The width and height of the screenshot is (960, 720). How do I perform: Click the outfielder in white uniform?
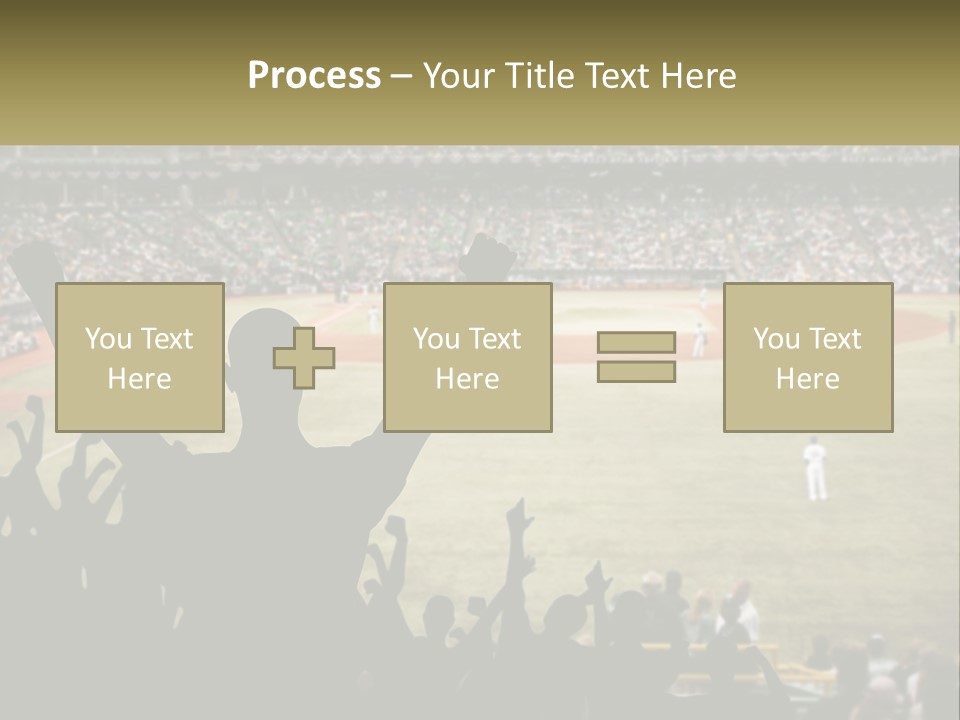pos(816,468)
